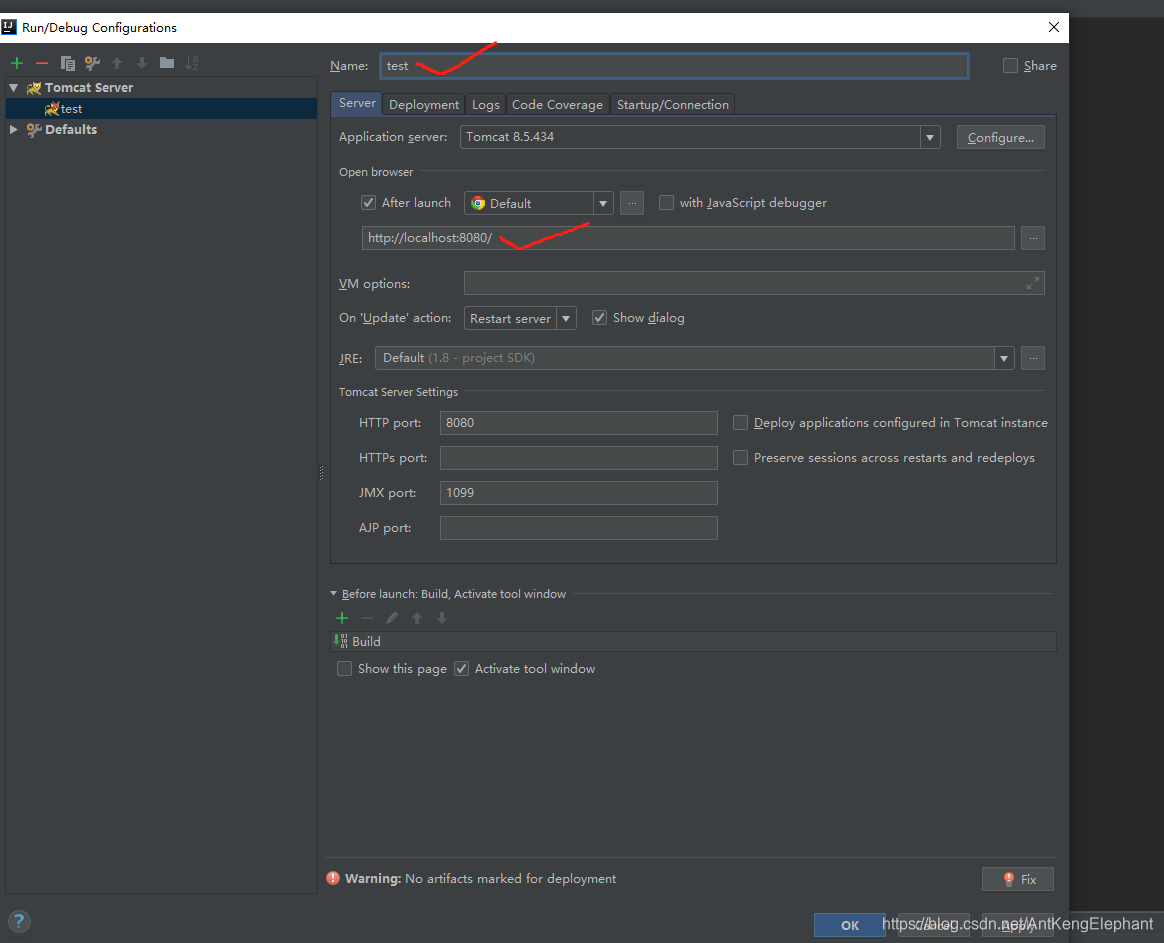
Task: Enable with JavaScript debugger
Action: coord(667,203)
